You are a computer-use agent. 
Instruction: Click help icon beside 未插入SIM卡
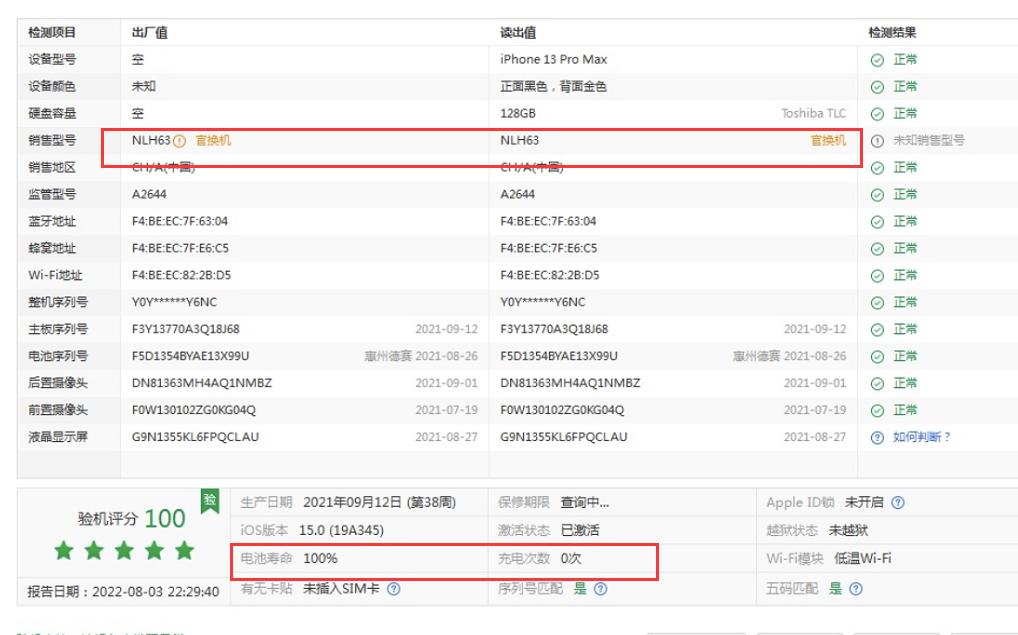(x=394, y=589)
